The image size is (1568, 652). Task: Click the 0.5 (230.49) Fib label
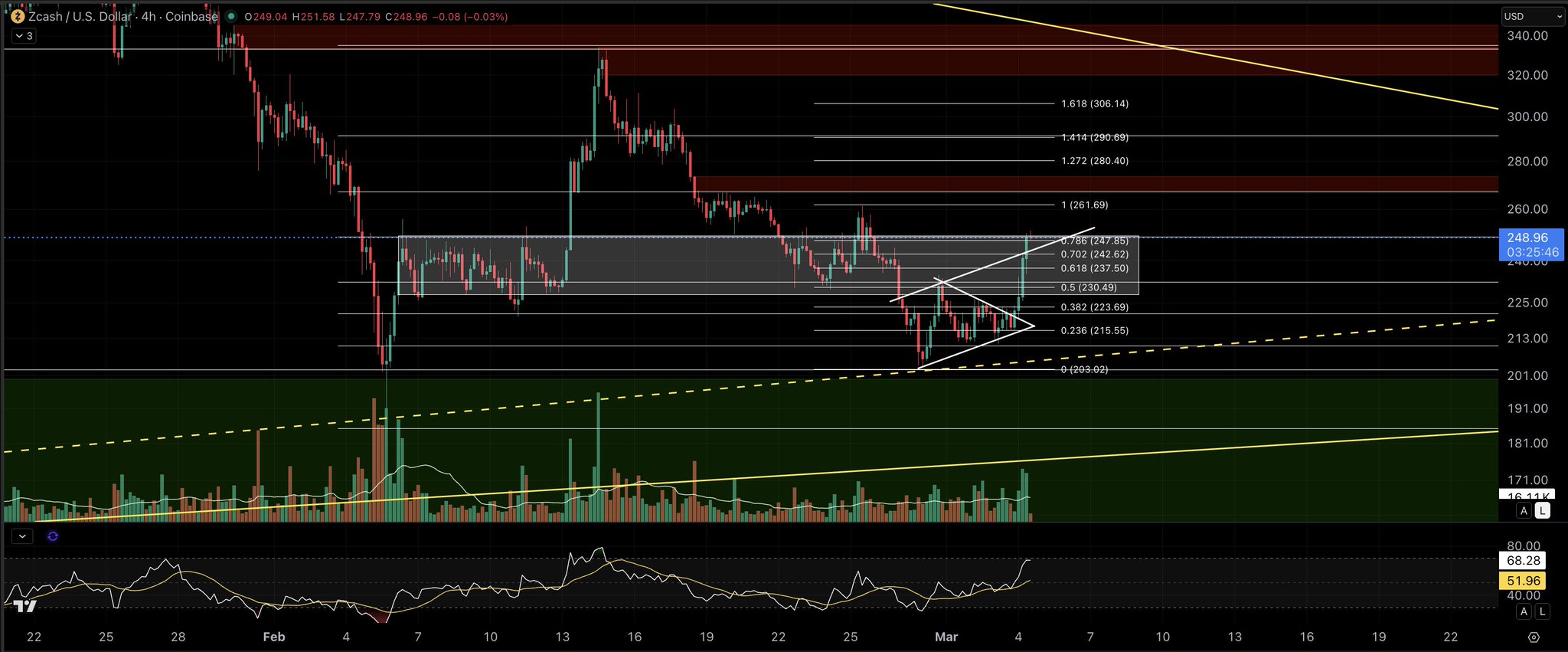1089,287
